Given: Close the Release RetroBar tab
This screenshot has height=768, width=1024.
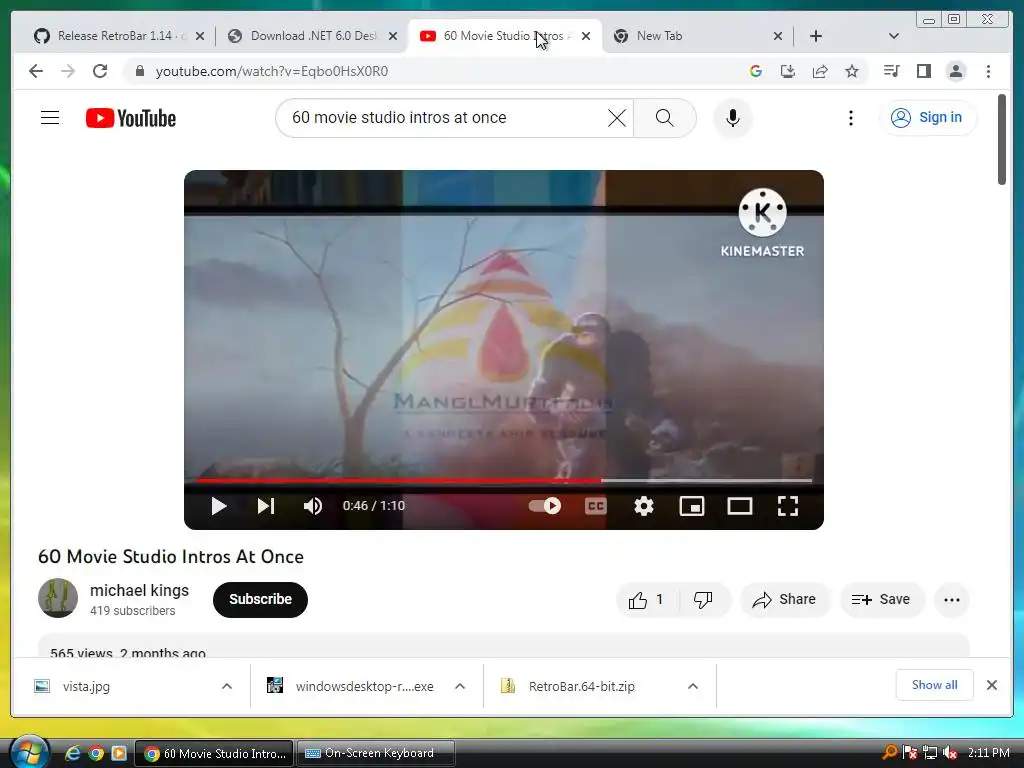Looking at the screenshot, I should pos(200,36).
